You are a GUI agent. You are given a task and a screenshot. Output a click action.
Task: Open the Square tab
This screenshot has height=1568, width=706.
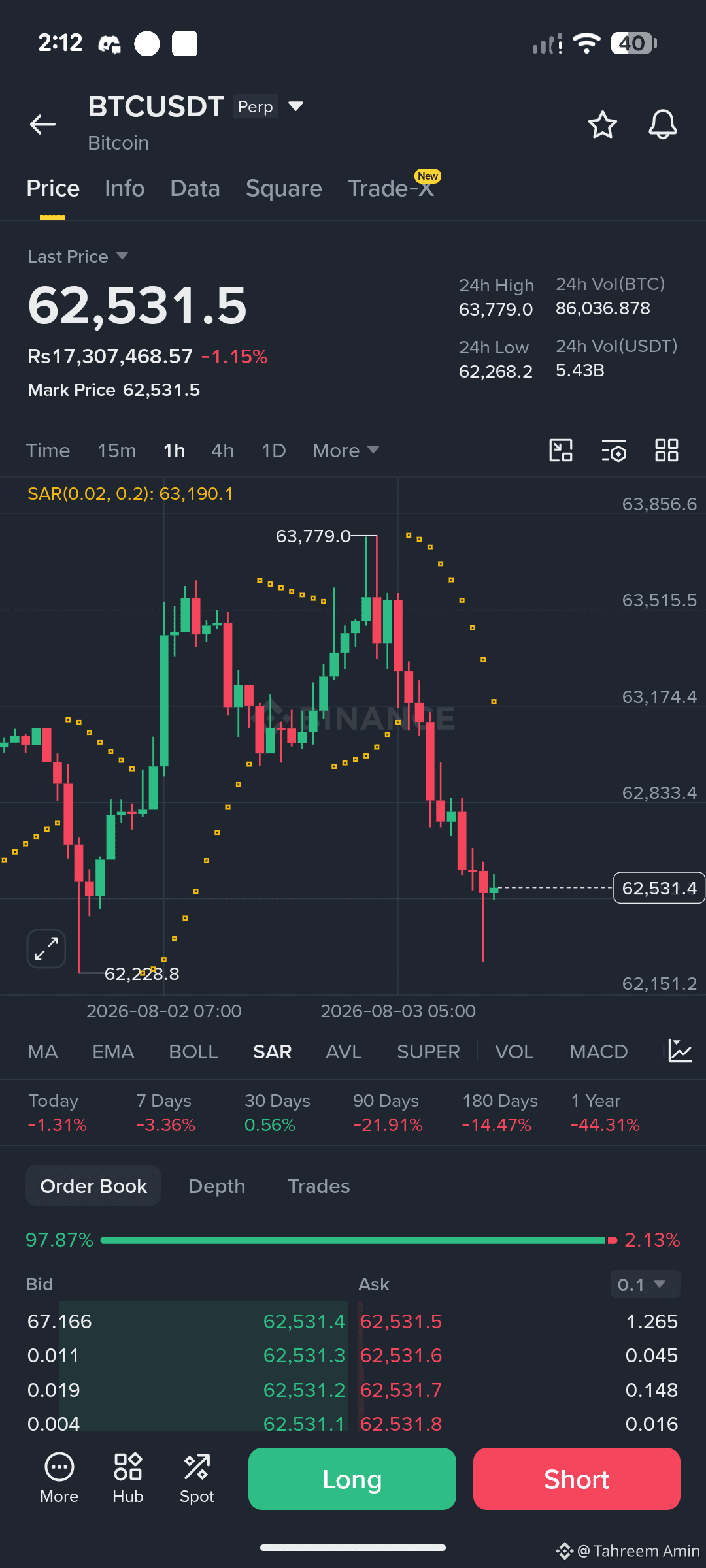284,188
